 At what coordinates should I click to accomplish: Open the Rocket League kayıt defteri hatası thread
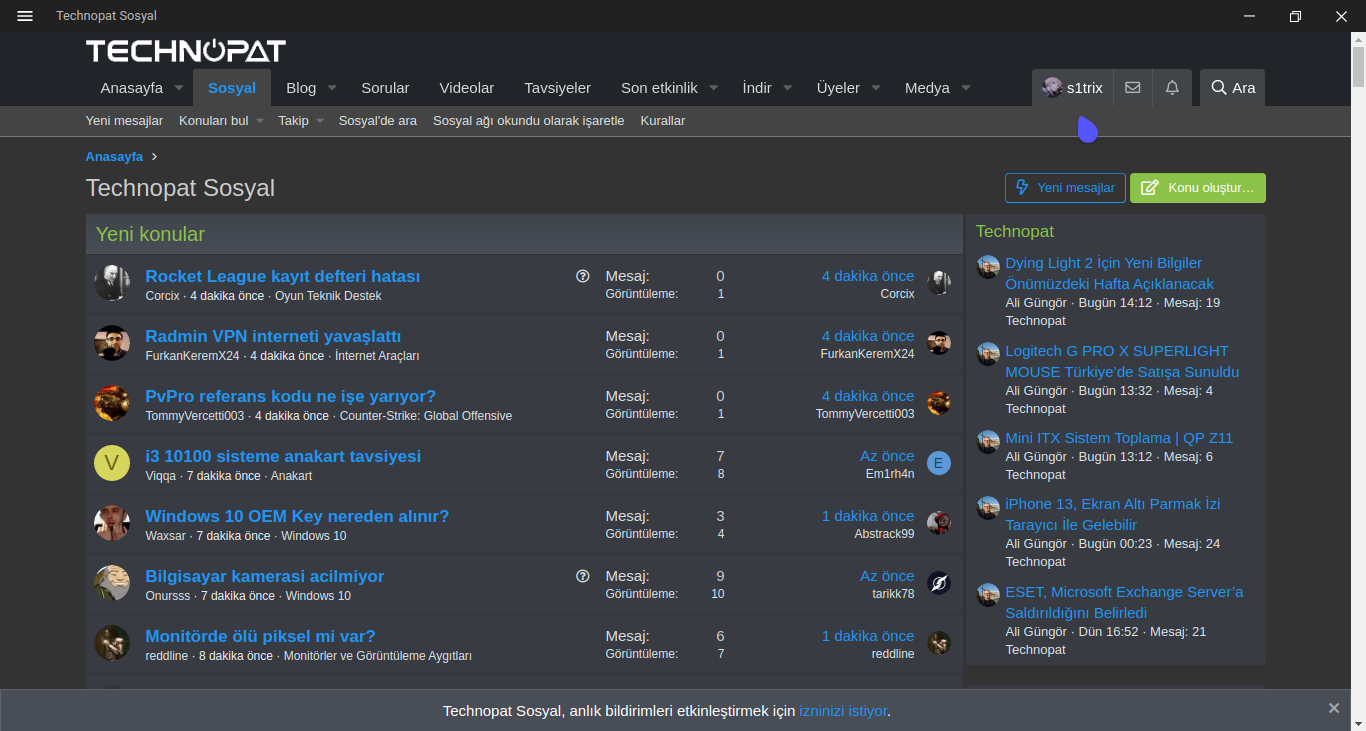point(283,276)
